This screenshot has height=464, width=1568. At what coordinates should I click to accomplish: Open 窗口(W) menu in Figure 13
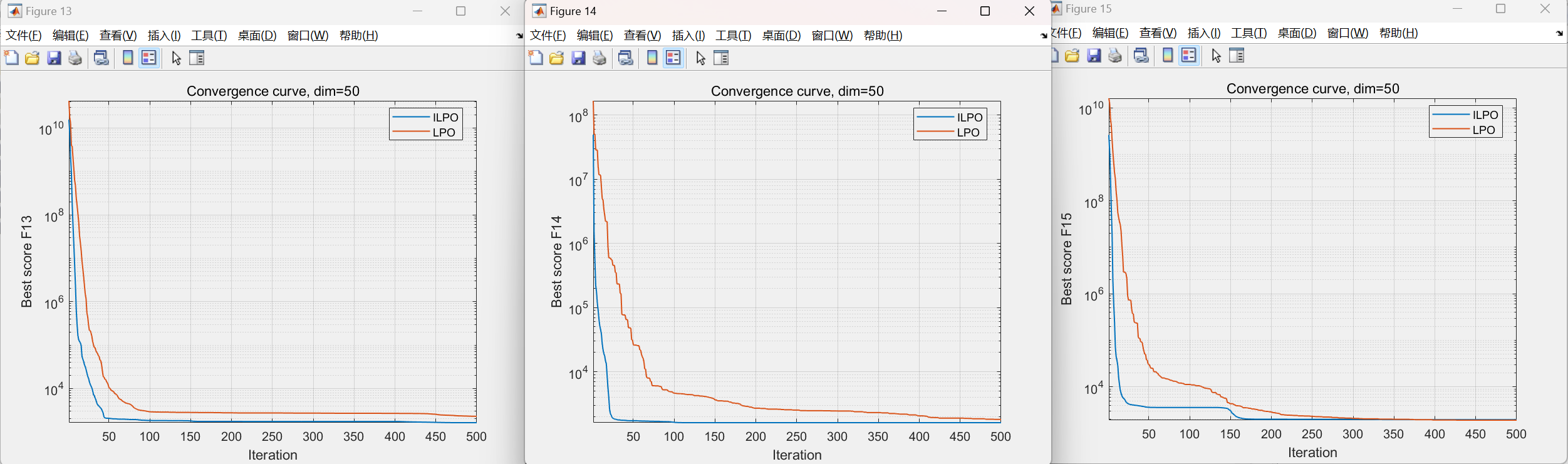[x=308, y=36]
